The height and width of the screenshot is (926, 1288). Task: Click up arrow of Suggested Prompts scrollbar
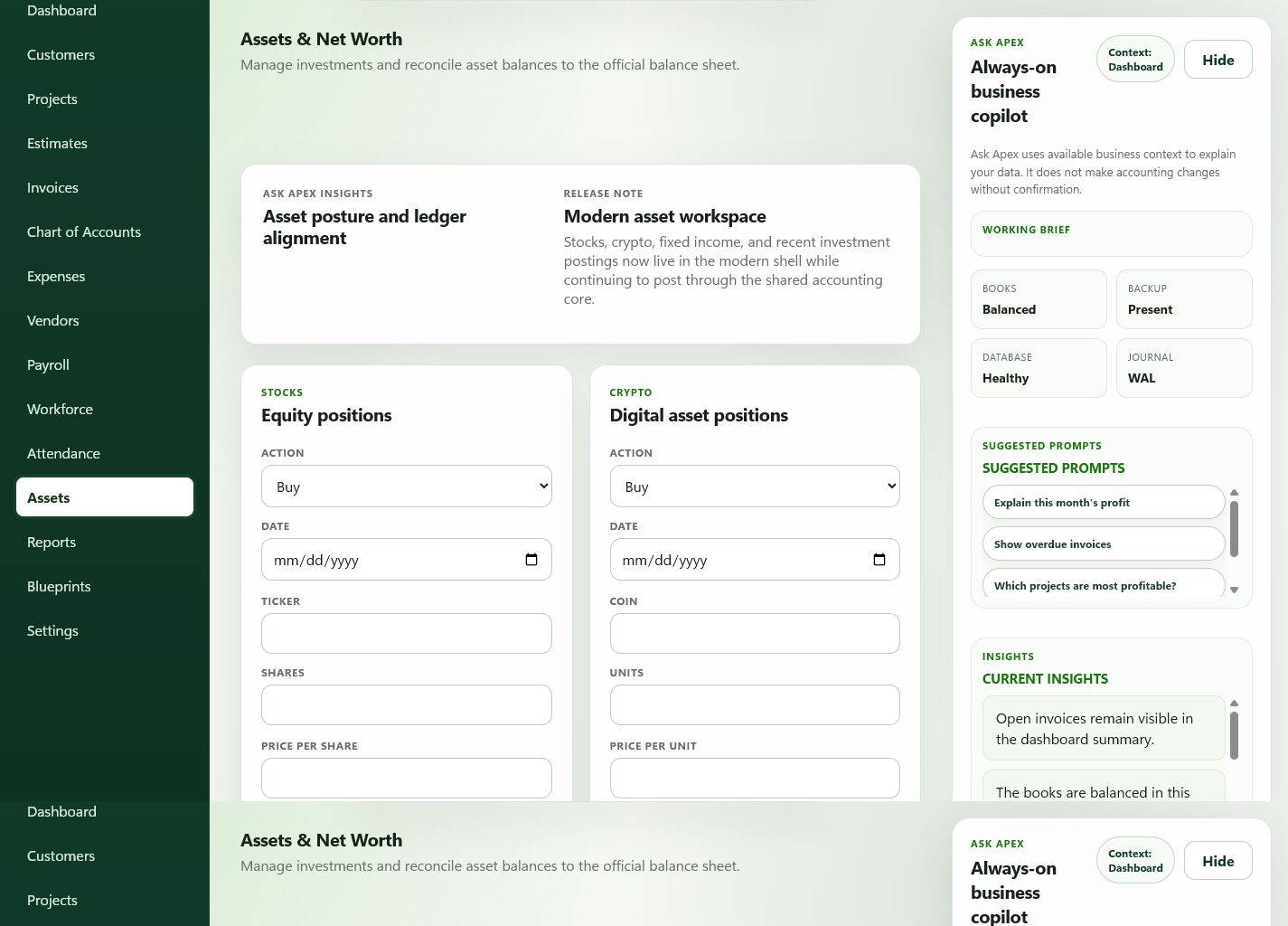click(x=1234, y=492)
